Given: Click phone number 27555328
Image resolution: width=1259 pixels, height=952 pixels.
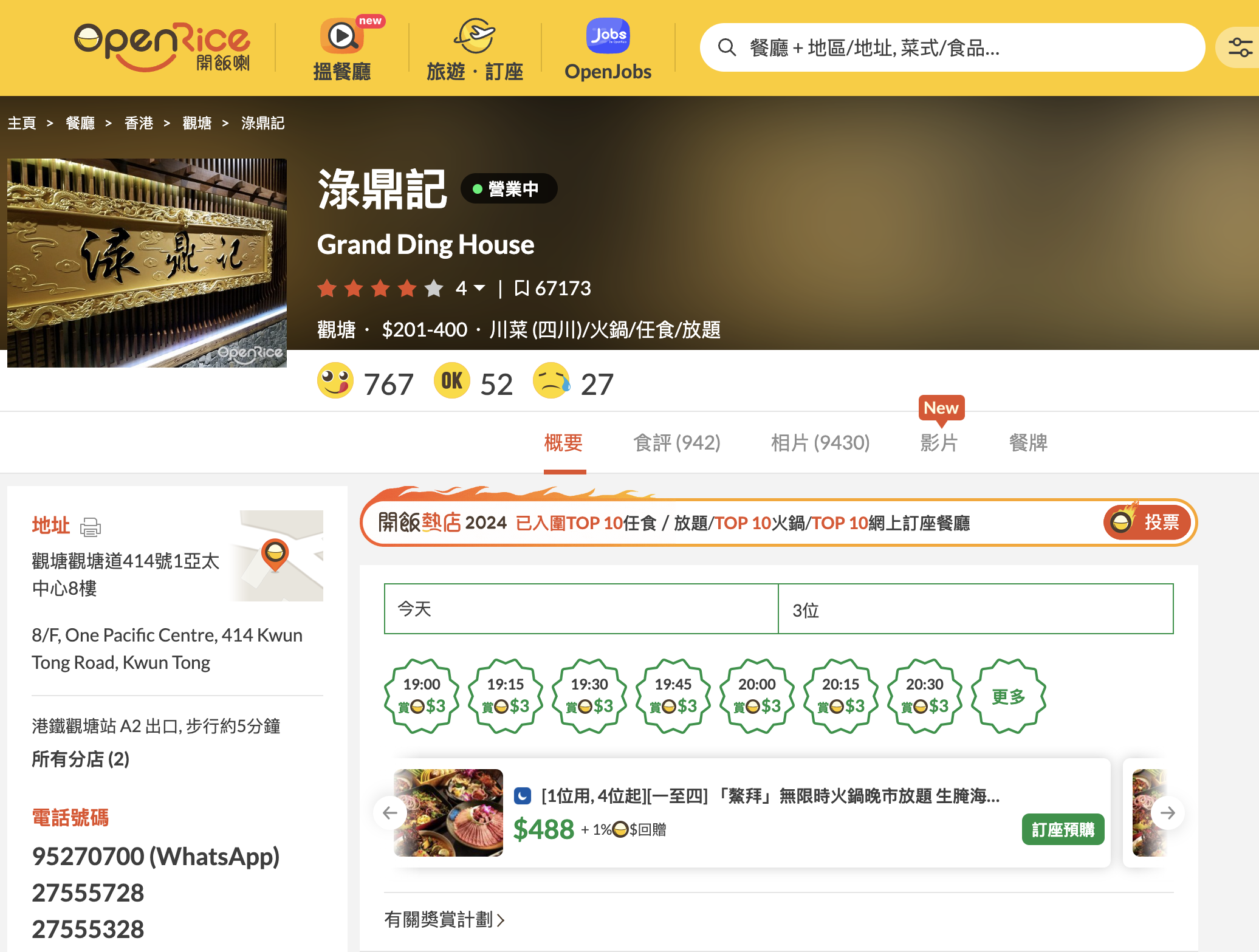Looking at the screenshot, I should 88,930.
